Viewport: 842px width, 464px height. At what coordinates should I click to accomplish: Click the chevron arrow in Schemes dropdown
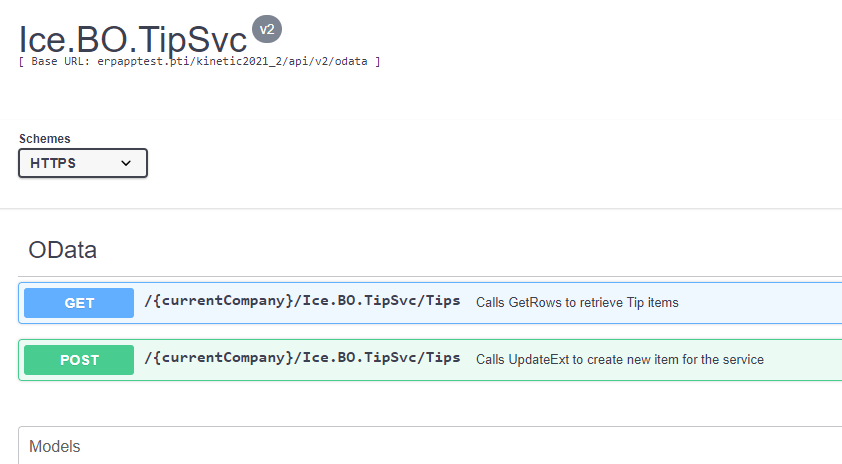point(126,163)
